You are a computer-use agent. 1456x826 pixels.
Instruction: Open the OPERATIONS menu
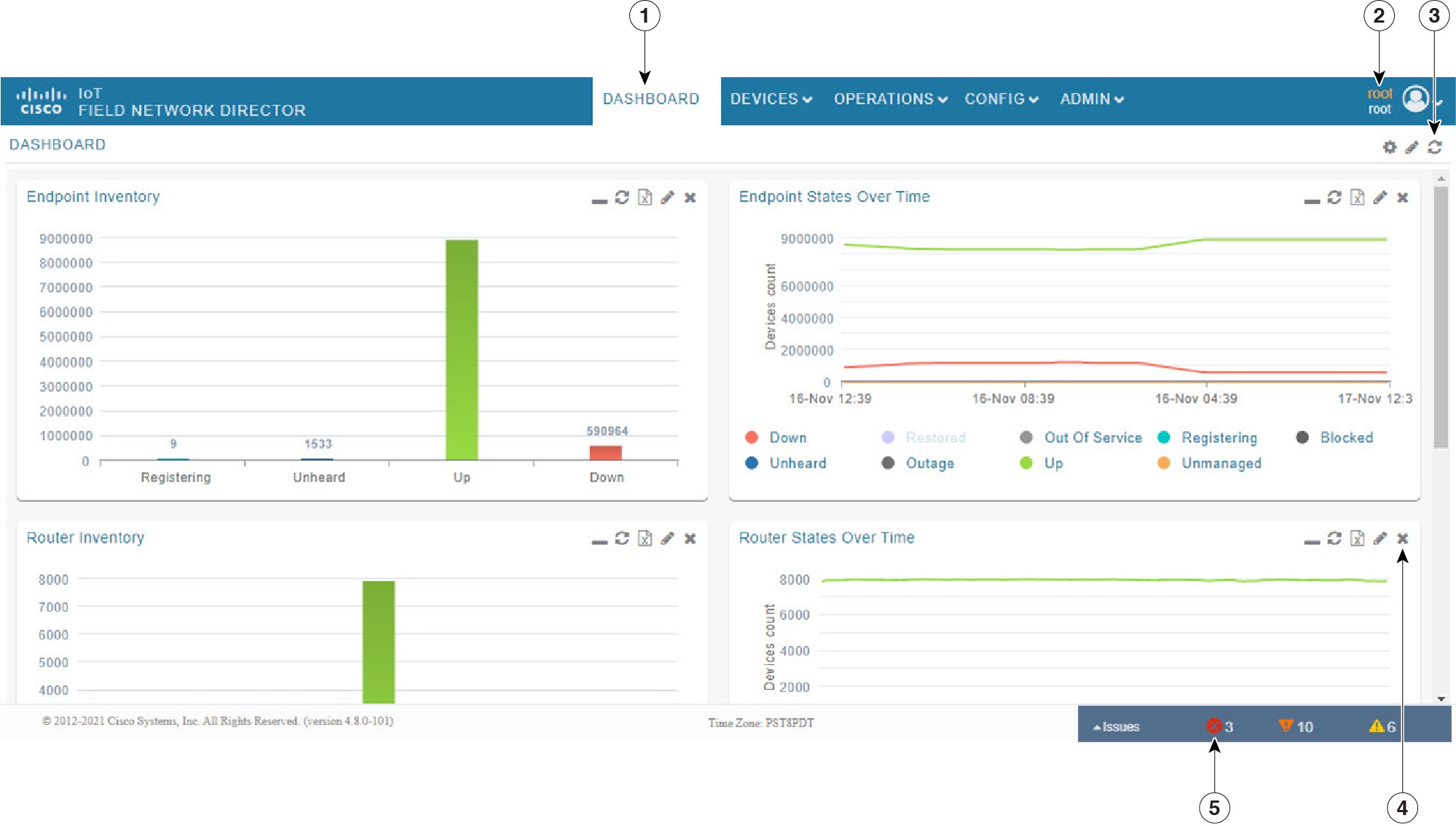tap(890, 99)
